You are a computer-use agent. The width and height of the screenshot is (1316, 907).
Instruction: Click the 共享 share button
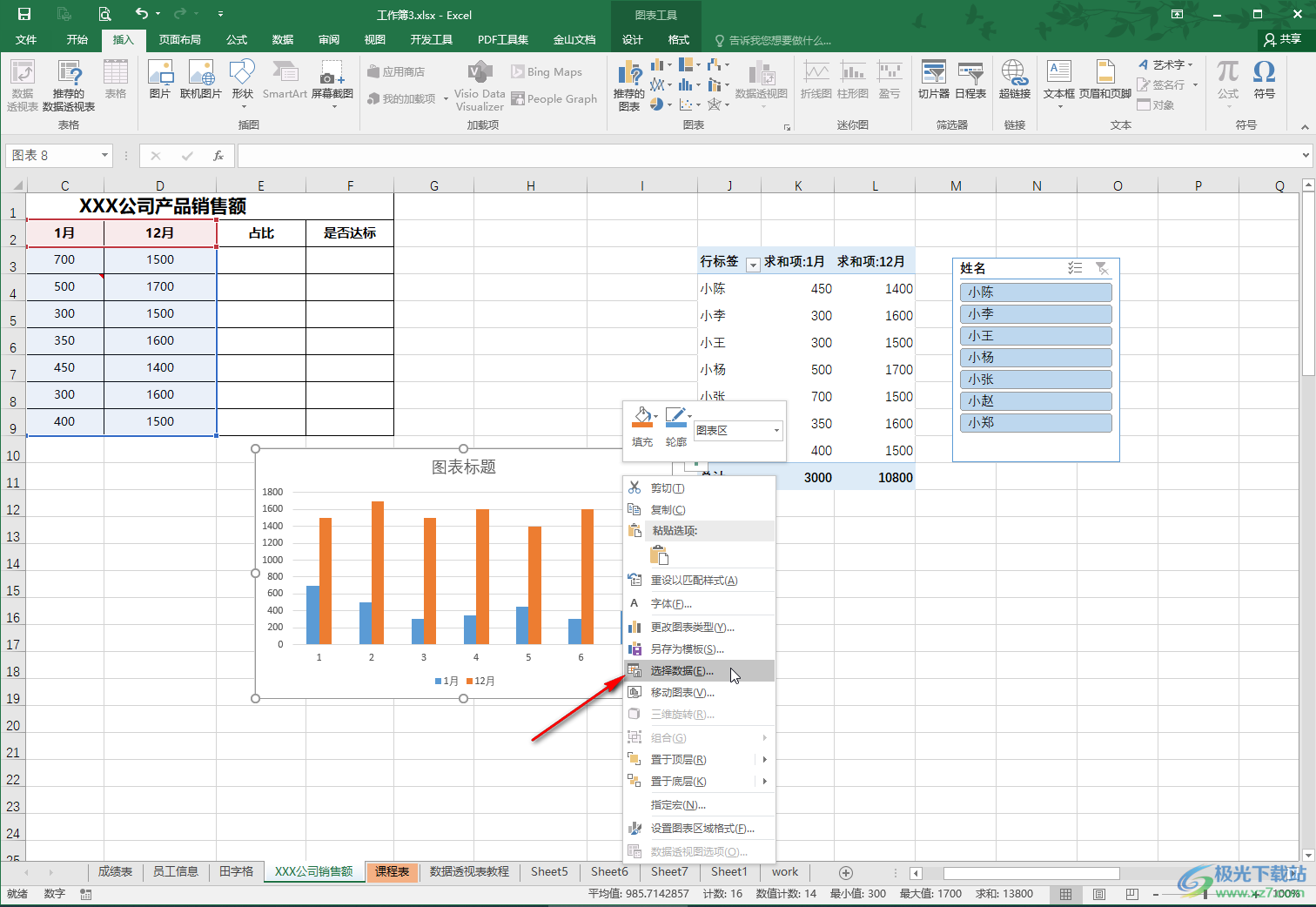coord(1282,39)
